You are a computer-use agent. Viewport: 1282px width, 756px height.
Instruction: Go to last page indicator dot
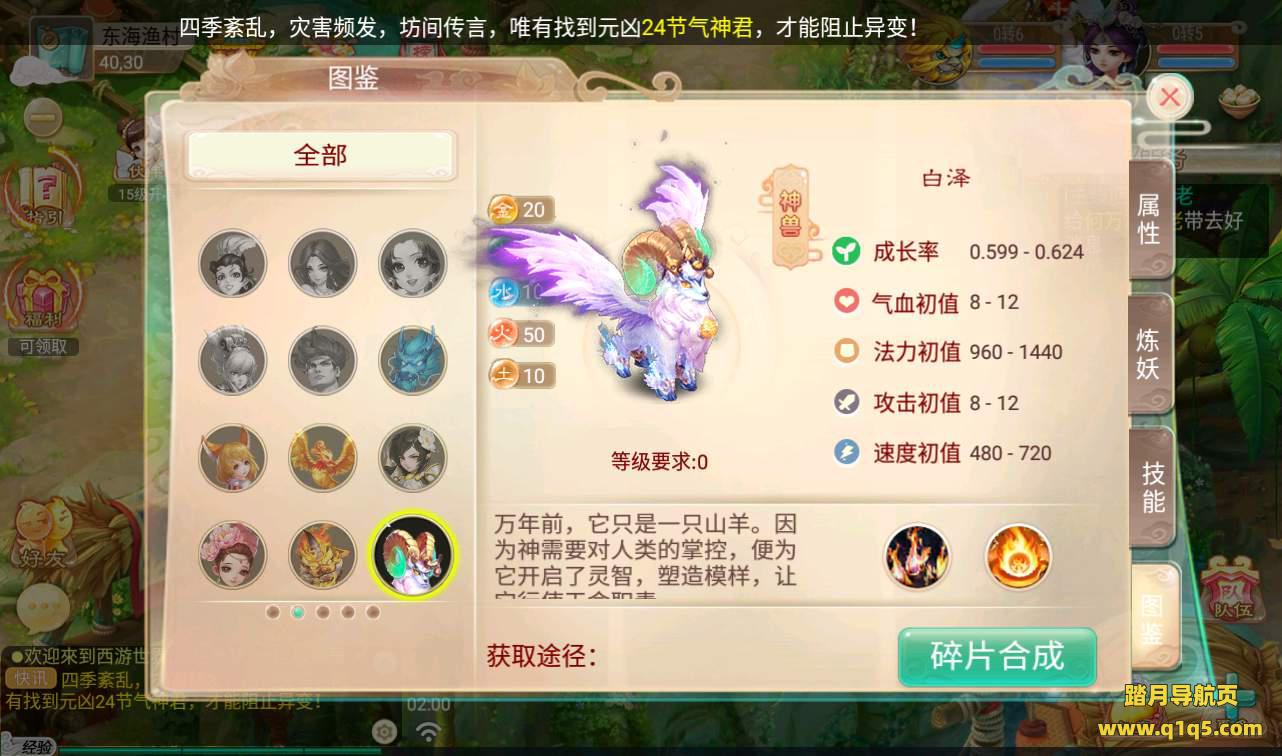pyautogui.click(x=373, y=612)
